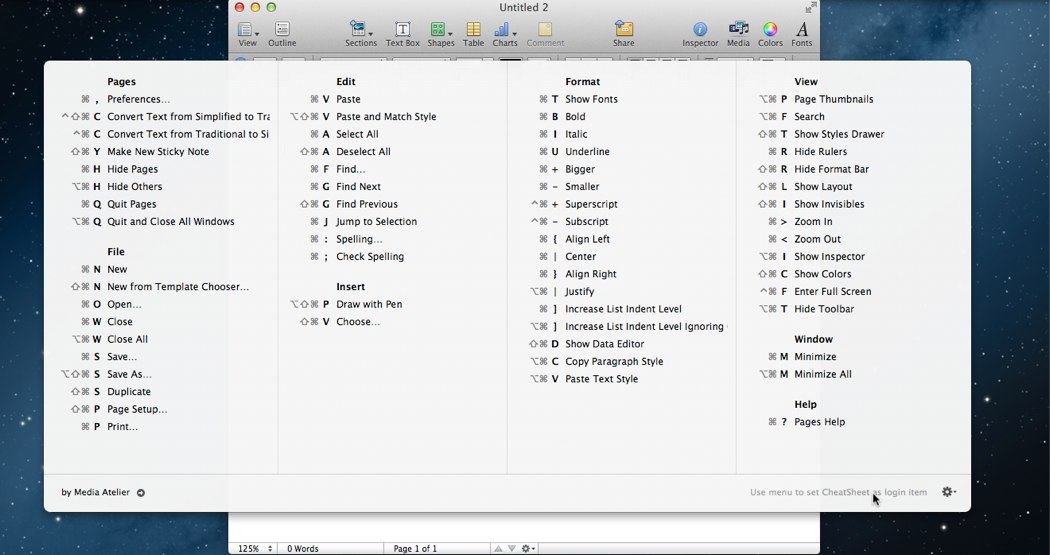Viewport: 1050px width, 555px height.
Task: Click the by Media Atelier link
Action: coord(103,492)
